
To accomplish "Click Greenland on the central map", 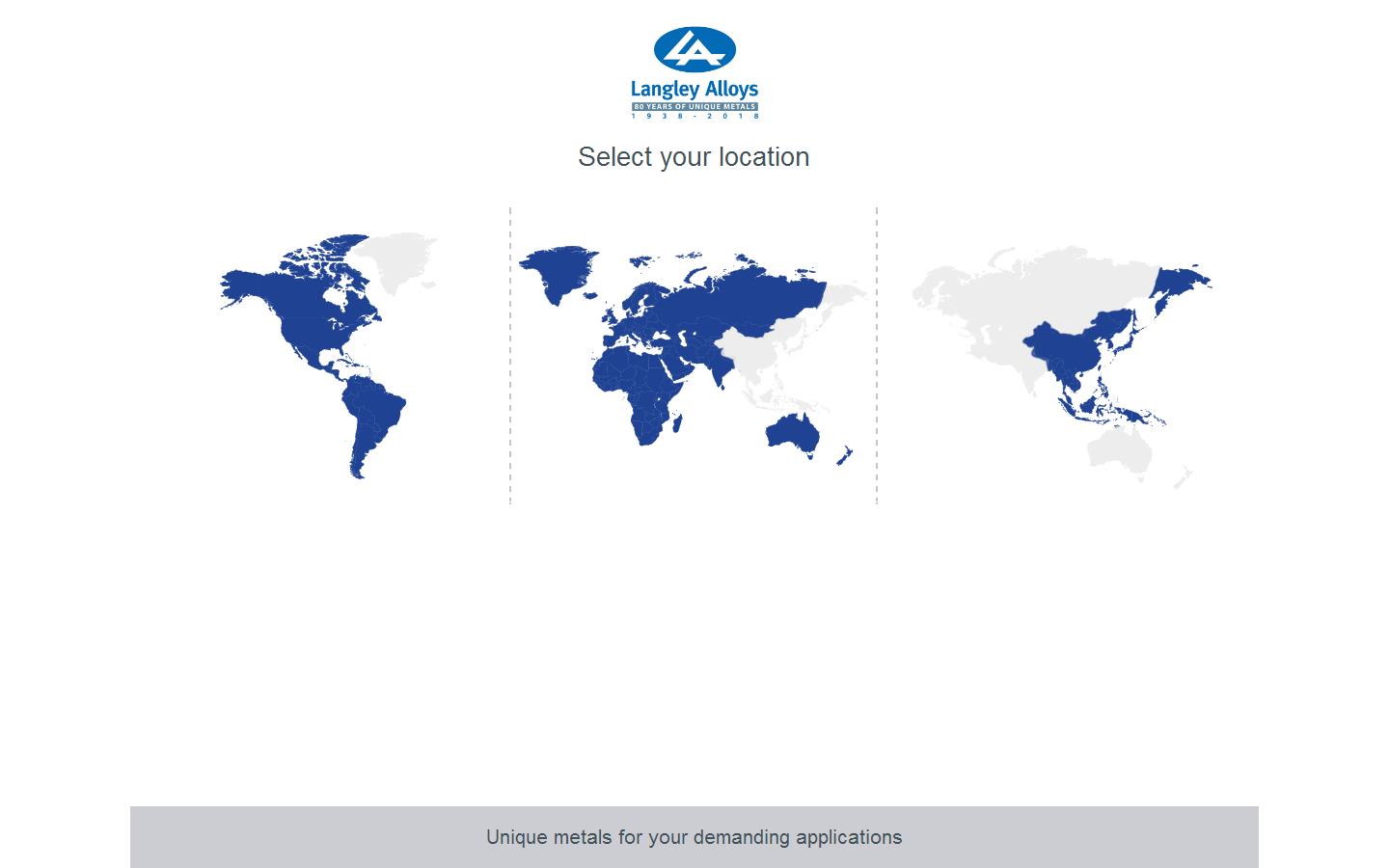I will [x=559, y=270].
